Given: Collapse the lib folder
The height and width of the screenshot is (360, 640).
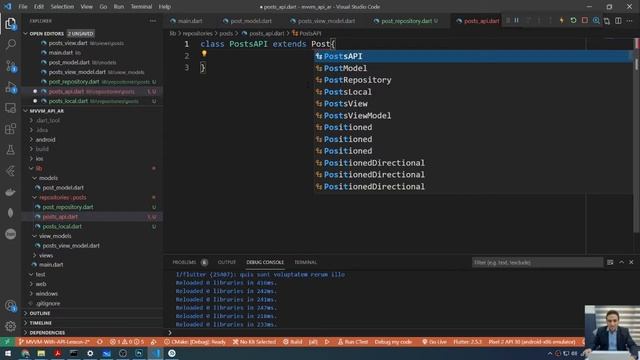Looking at the screenshot, I should click(38, 169).
